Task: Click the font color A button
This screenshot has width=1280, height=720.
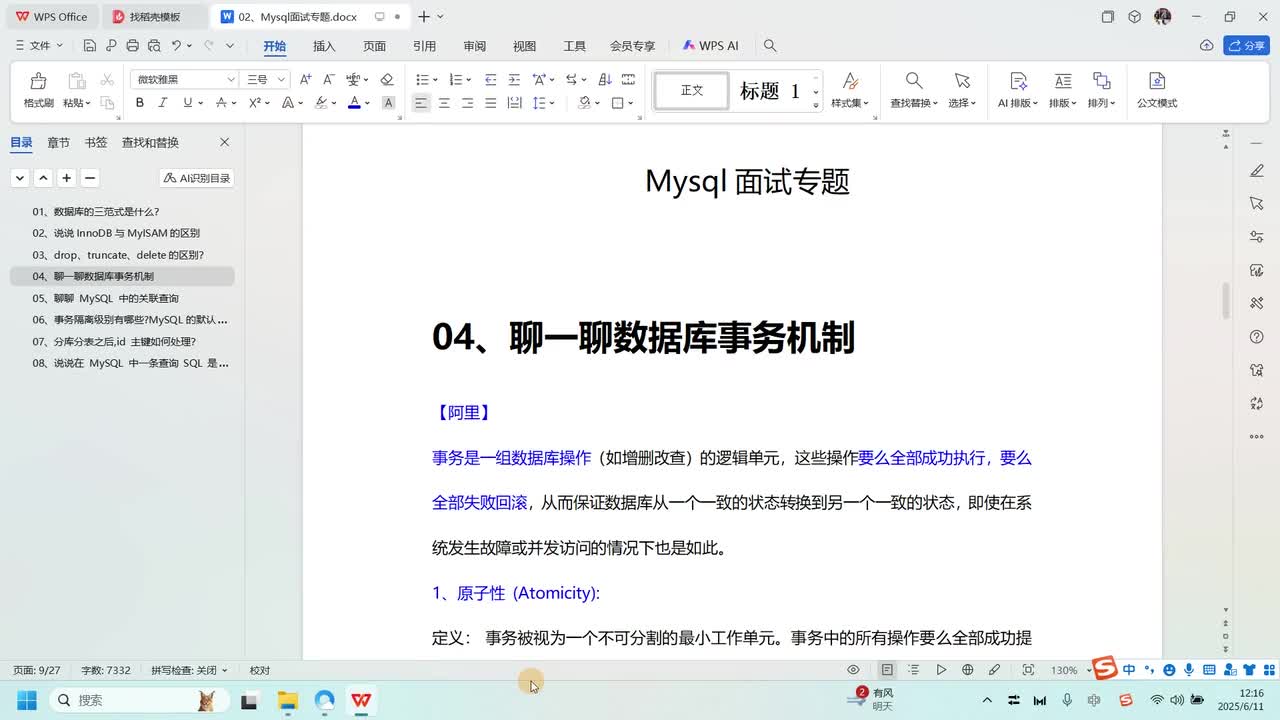Action: point(354,103)
